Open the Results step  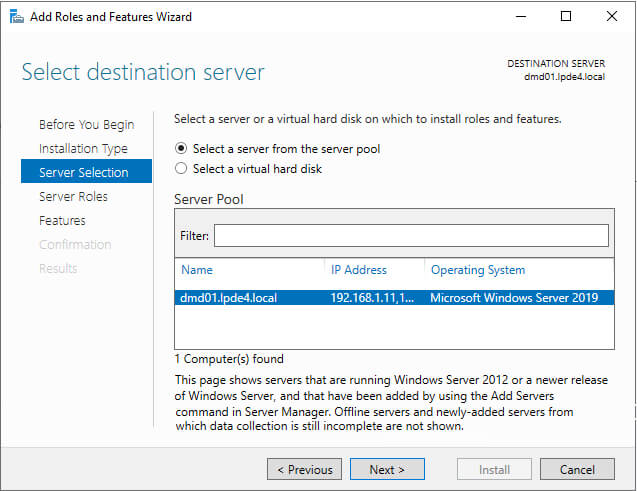pos(58,268)
